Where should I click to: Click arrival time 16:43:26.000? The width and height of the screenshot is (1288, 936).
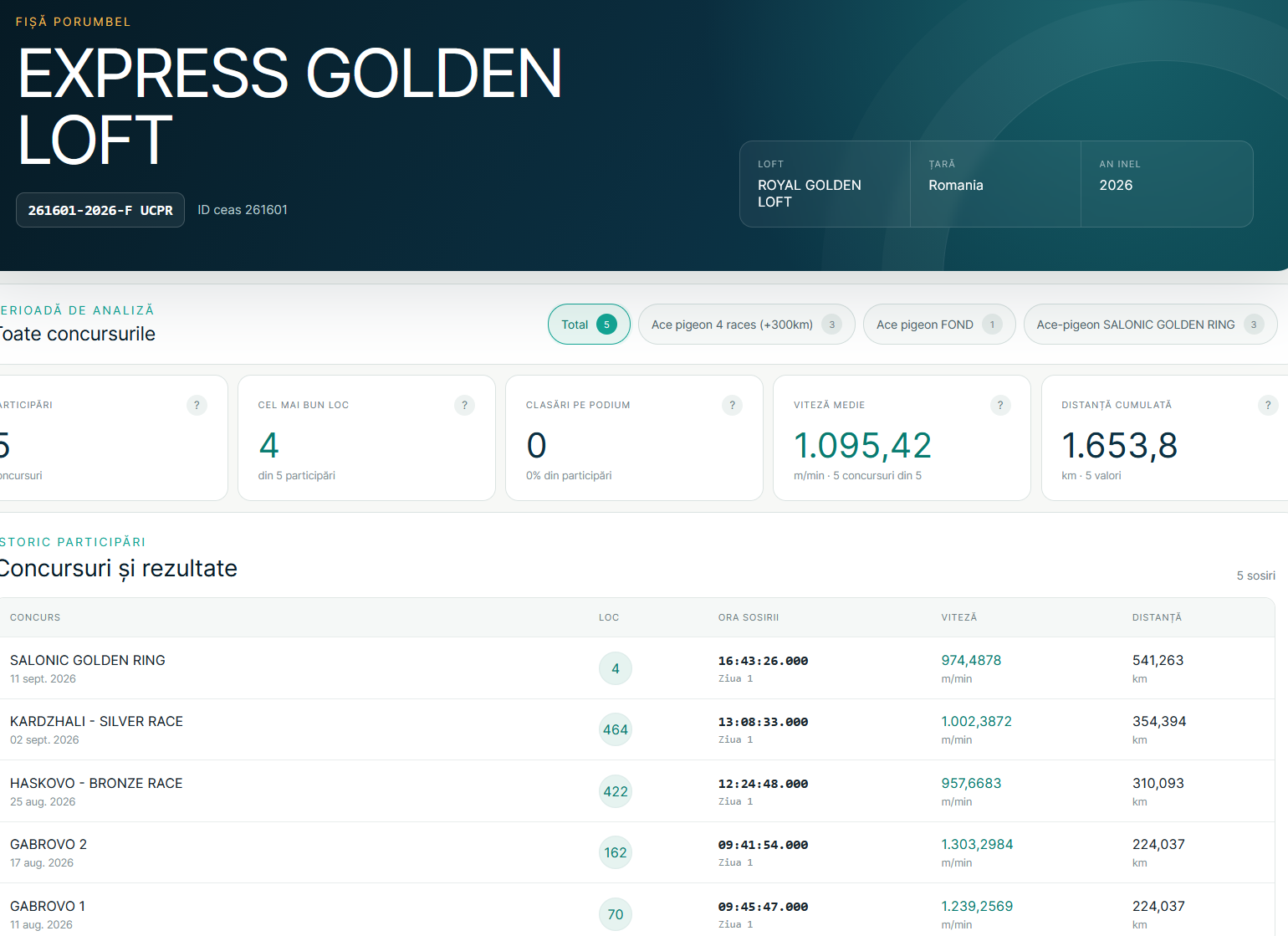pyautogui.click(x=763, y=661)
